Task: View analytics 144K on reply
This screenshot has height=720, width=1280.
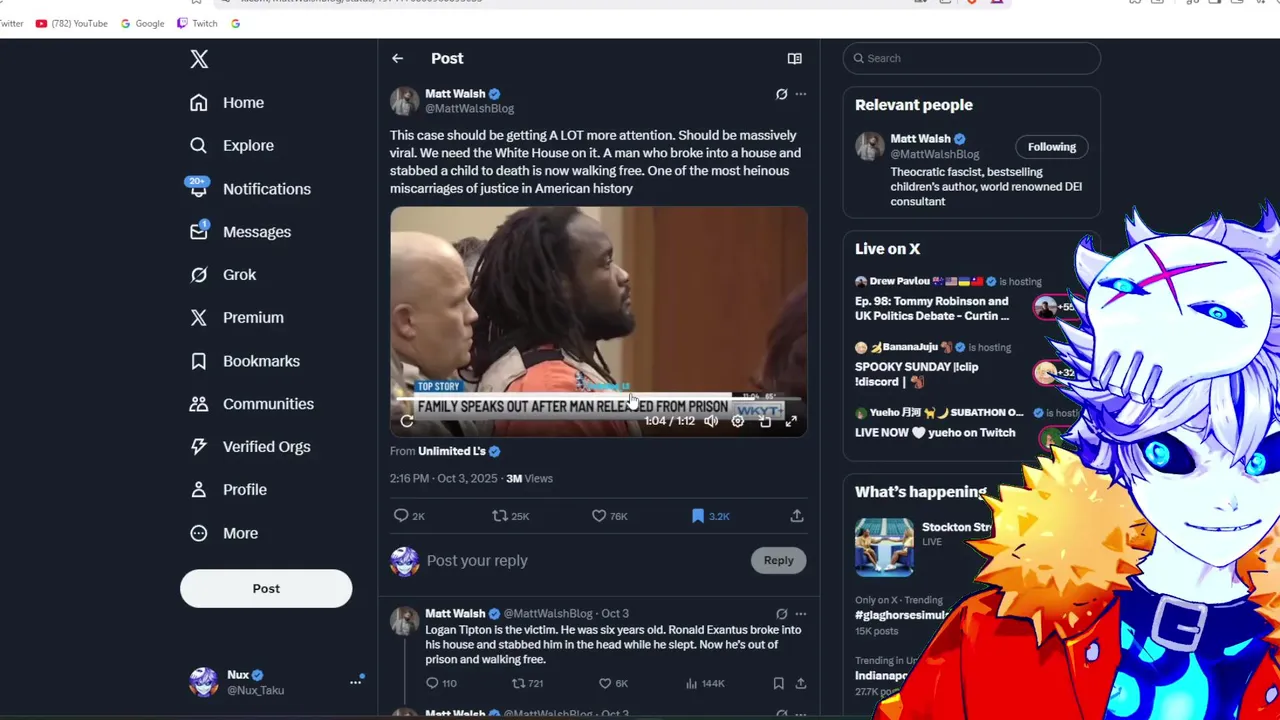Action: point(705,683)
